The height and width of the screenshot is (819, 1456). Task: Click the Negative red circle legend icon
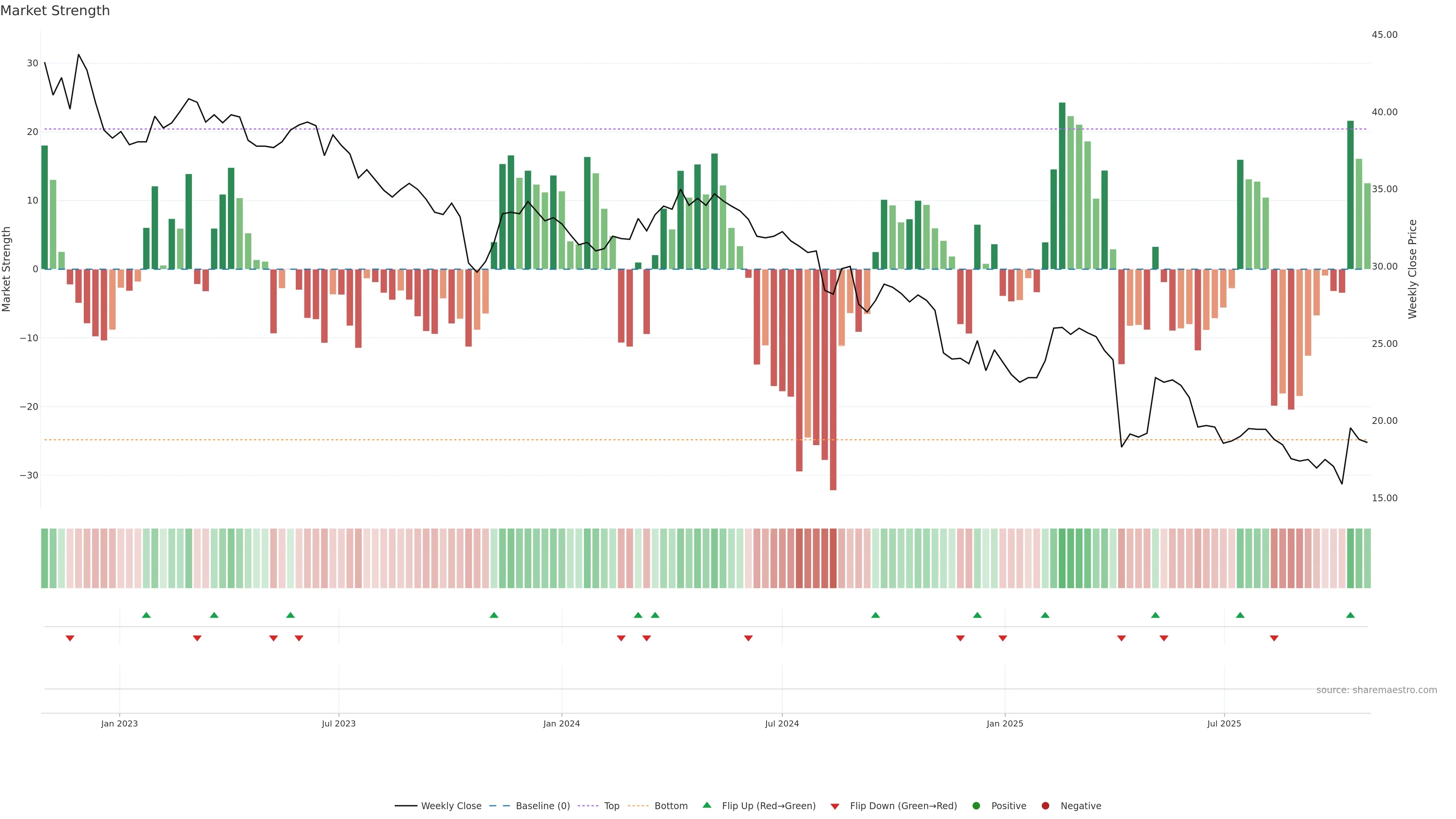tap(1045, 806)
